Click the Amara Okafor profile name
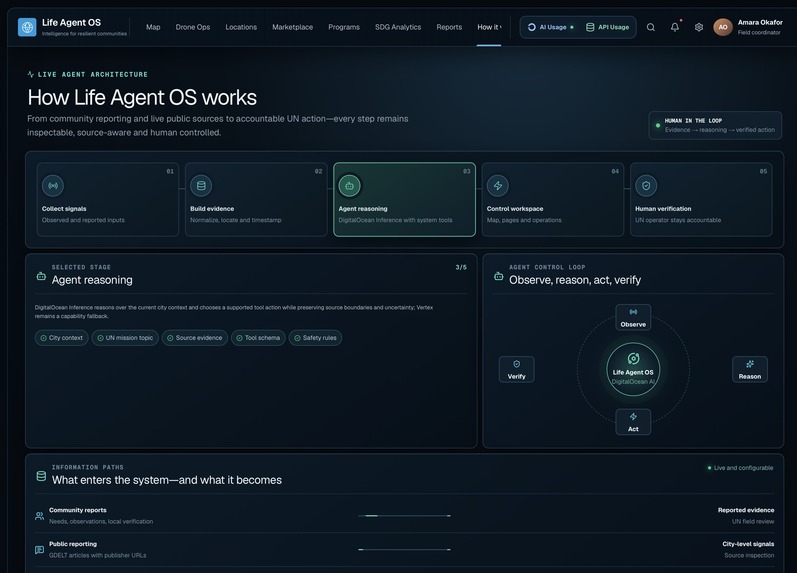The height and width of the screenshot is (573, 797). coord(760,22)
